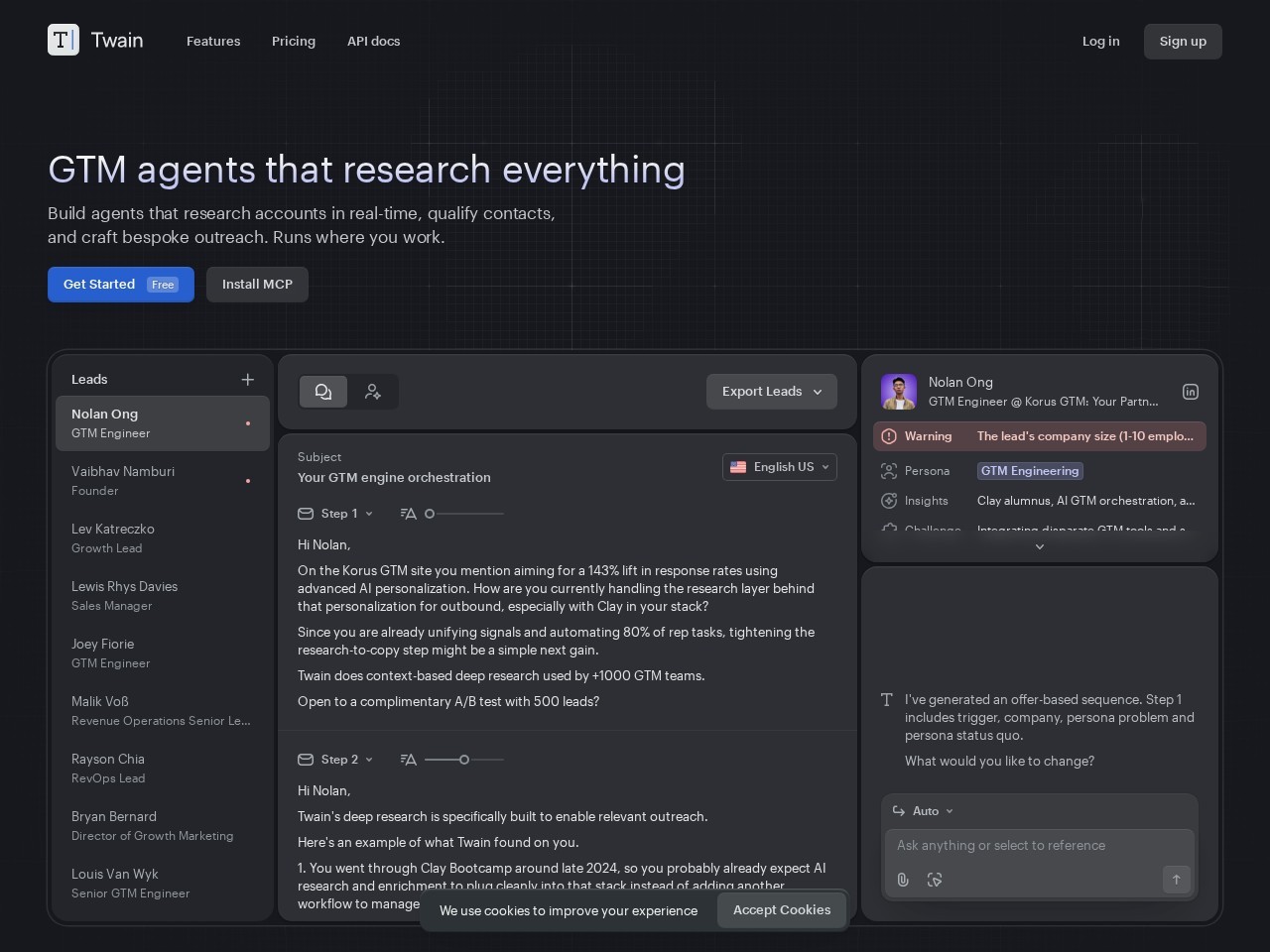Switch to the messages chat view
Screen dimensions: 1270x952
(323, 392)
